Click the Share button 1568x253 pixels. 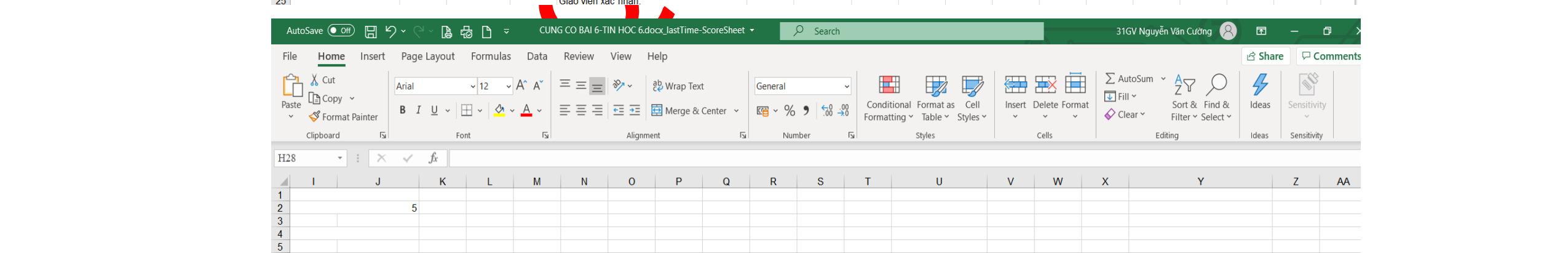[x=1265, y=56]
